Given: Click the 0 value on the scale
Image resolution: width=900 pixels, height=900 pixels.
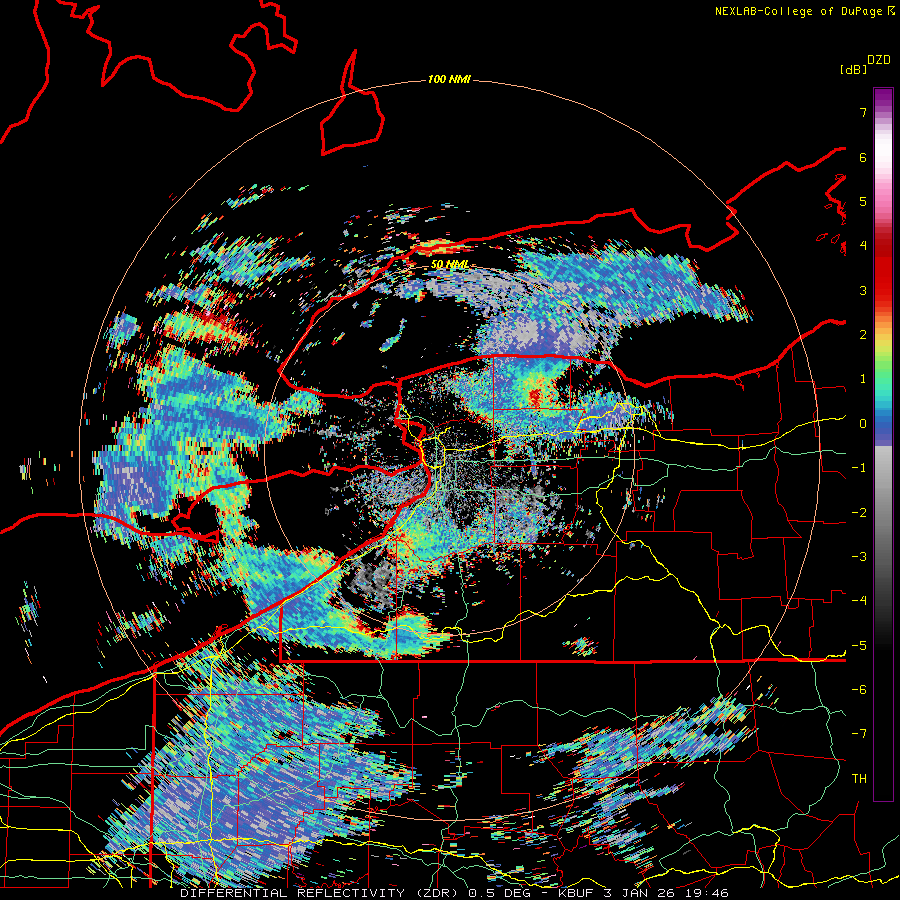Looking at the screenshot, I should pos(863,424).
